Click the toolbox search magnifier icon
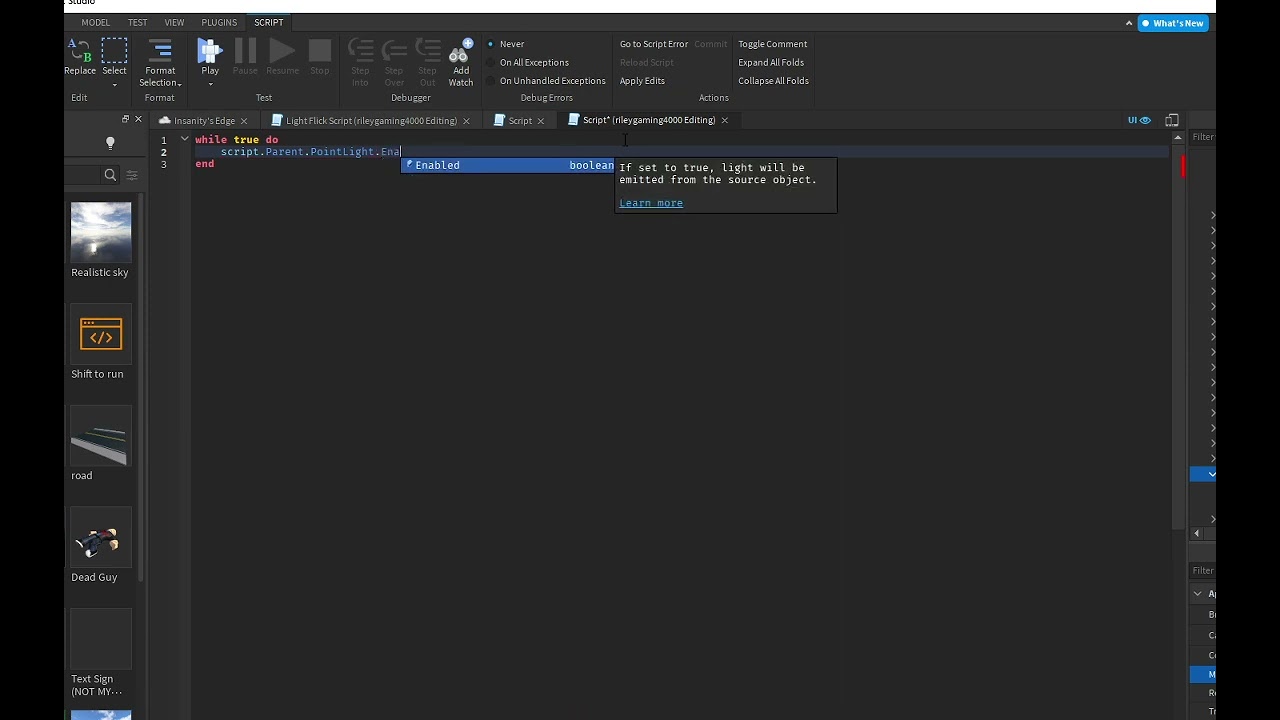Viewport: 1280px width, 720px height. [110, 175]
